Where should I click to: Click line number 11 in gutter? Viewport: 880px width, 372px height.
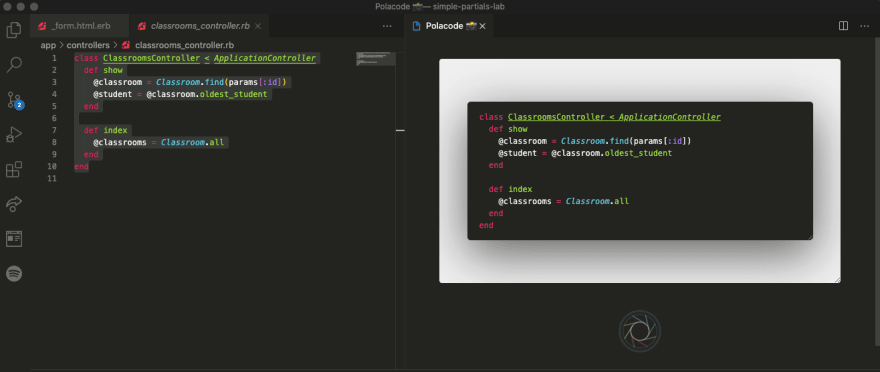(x=52, y=178)
